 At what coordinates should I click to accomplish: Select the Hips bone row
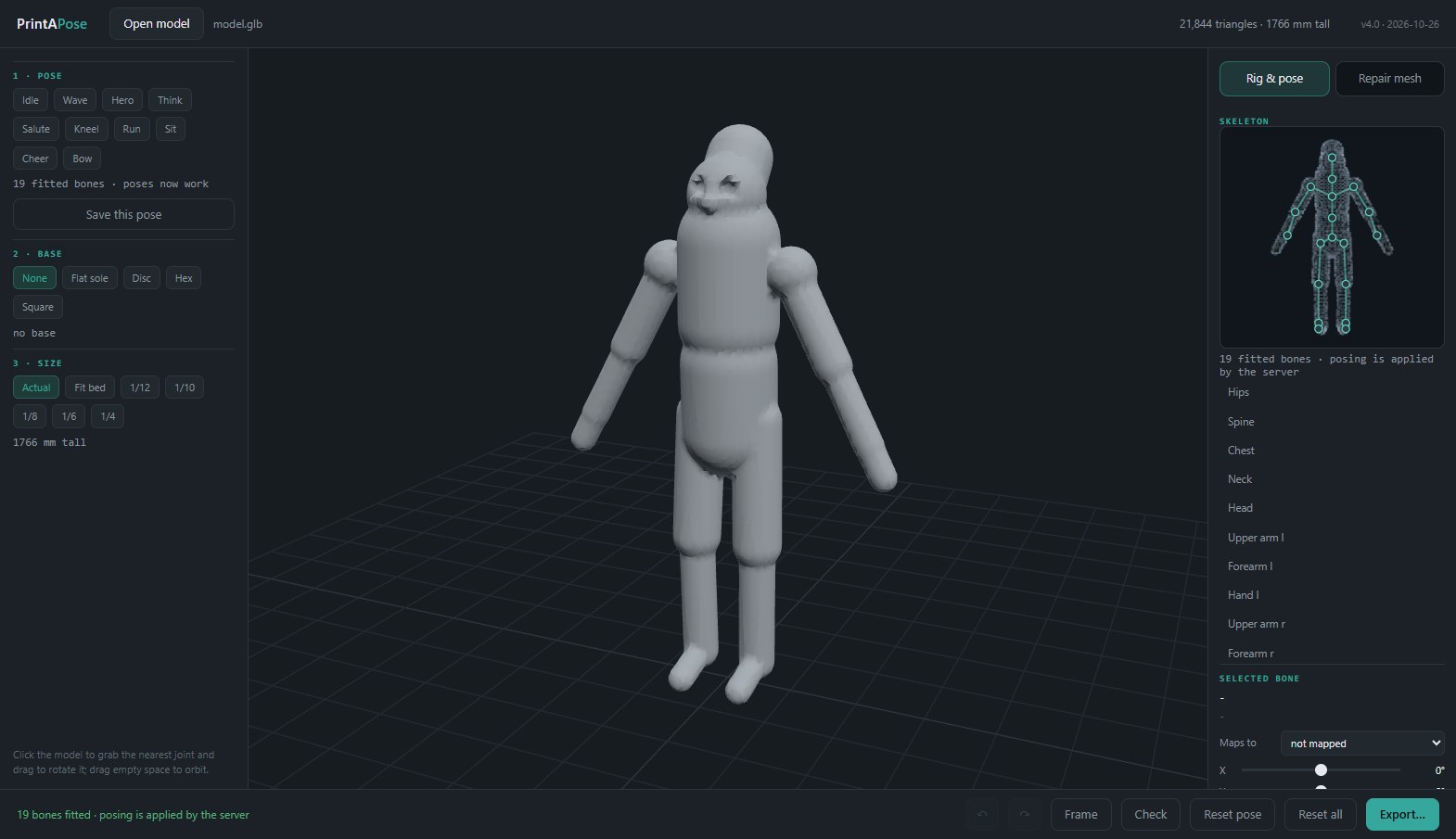point(1332,392)
